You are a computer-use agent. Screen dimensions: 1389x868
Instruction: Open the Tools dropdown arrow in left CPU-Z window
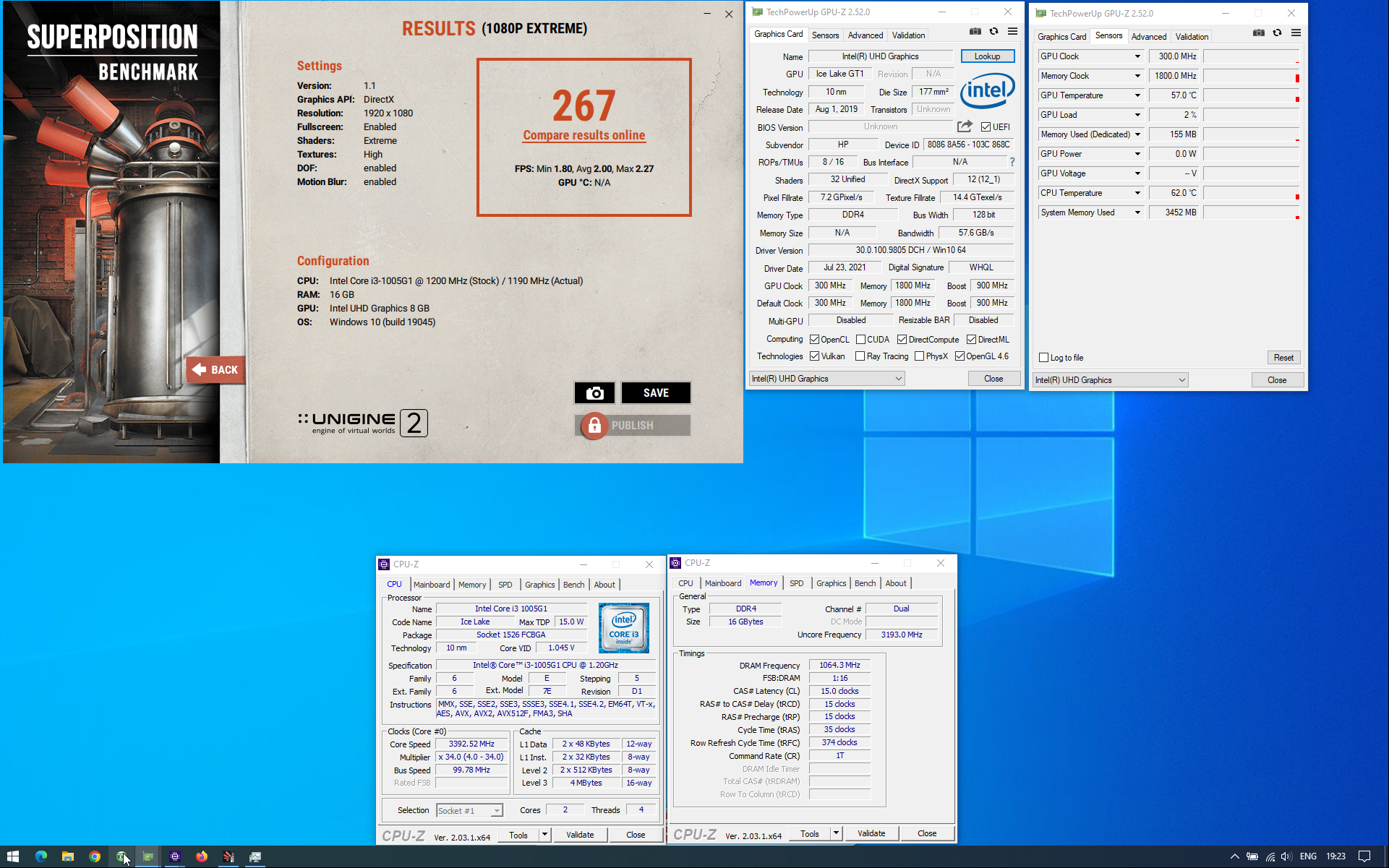[545, 835]
